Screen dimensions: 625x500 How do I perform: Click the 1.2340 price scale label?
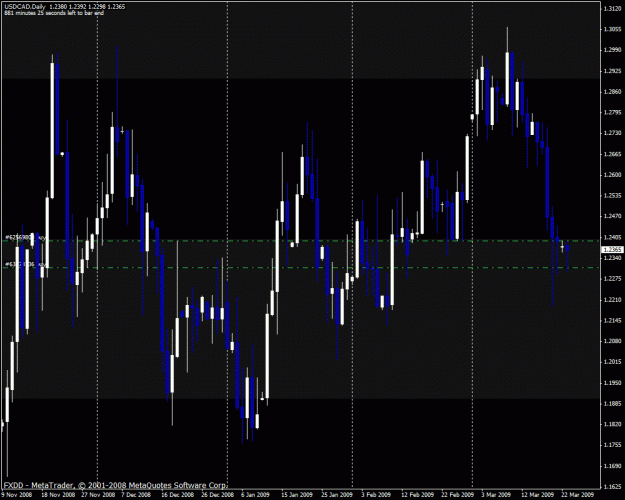(x=613, y=258)
